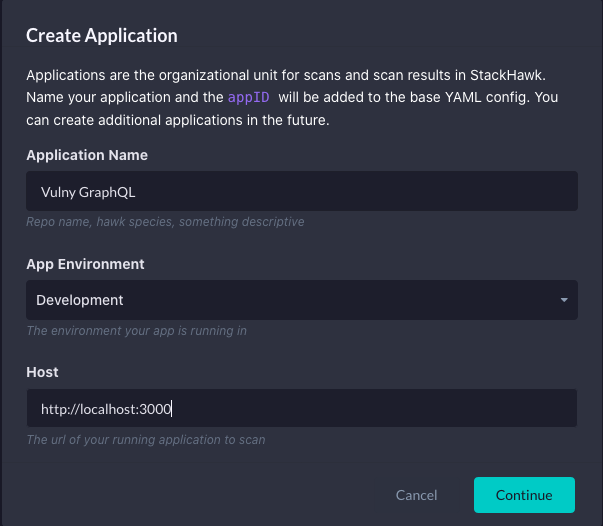Click the purple appID code text
The height and width of the screenshot is (526, 603).
[x=248, y=98]
